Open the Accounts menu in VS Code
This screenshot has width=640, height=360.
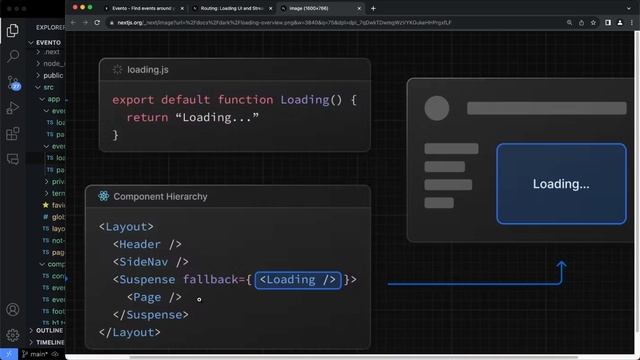click(13, 309)
